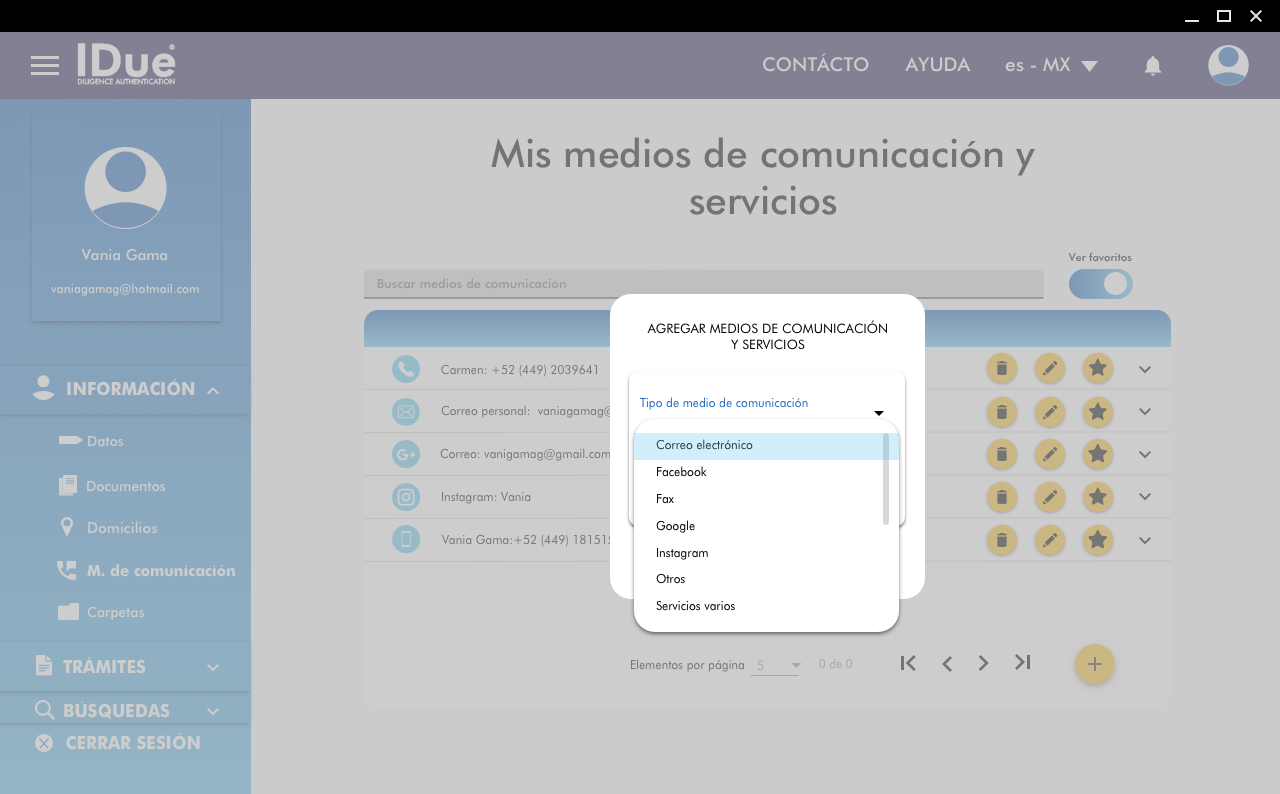Delete the Carmen phone entry

tap(1001, 369)
